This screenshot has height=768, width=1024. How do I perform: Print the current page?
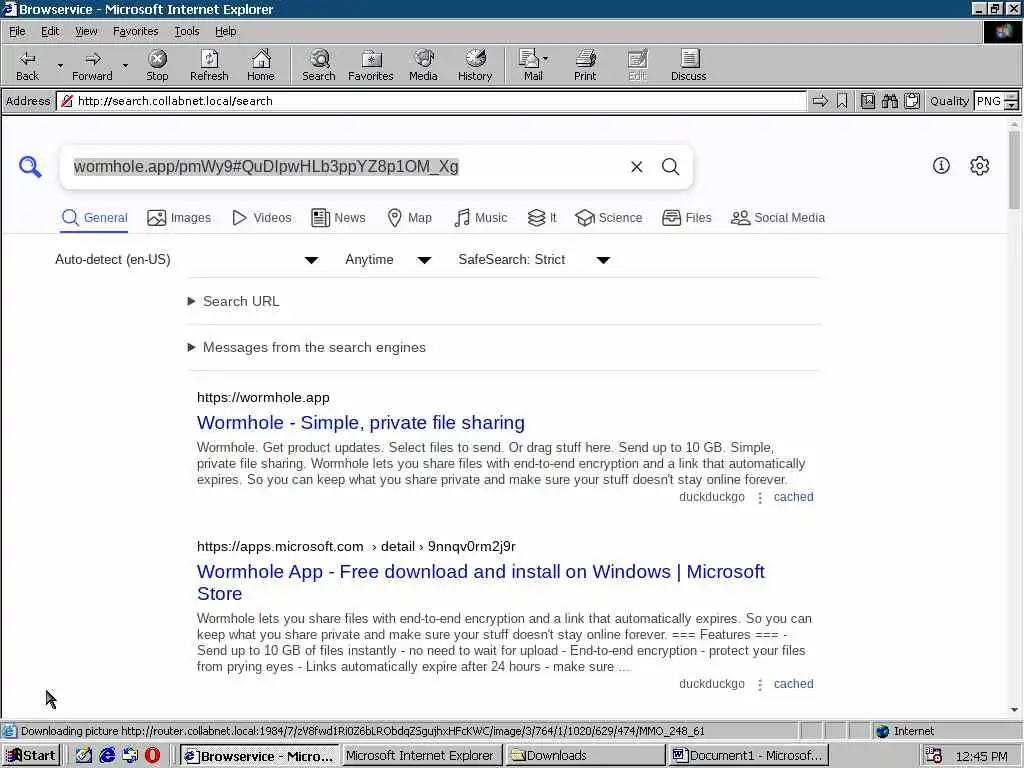pos(585,65)
